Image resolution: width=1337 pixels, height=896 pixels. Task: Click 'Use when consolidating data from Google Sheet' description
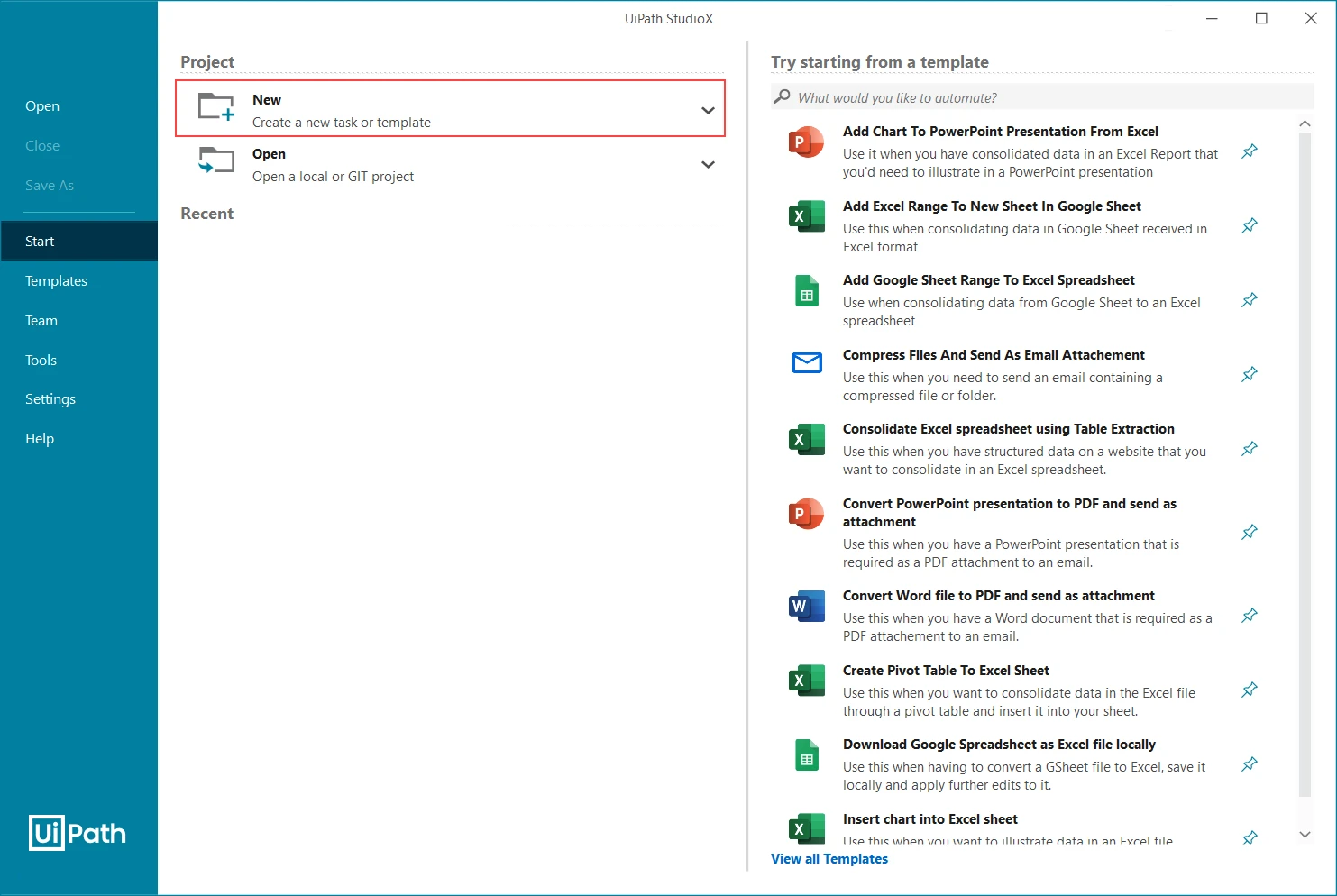click(1021, 312)
